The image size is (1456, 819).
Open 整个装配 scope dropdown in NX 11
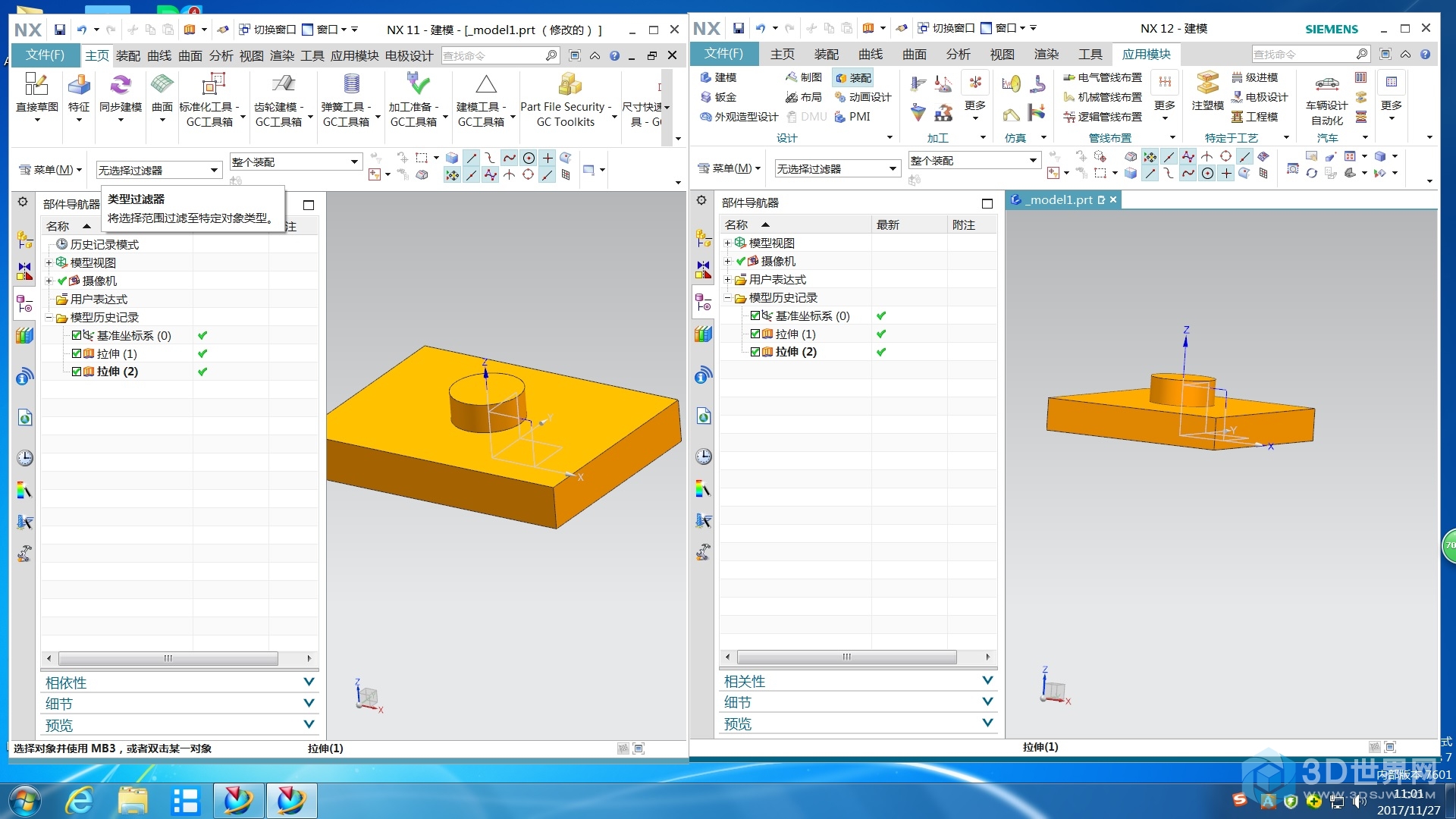[x=295, y=162]
